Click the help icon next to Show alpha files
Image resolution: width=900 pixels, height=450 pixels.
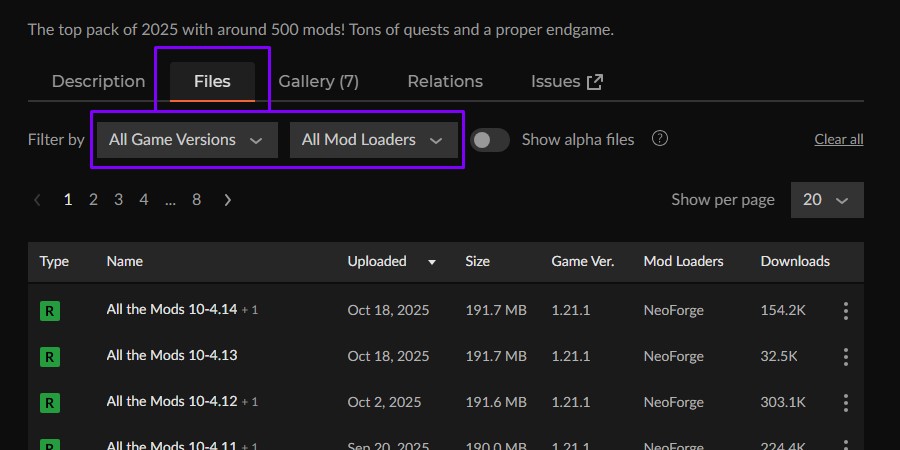coord(659,139)
